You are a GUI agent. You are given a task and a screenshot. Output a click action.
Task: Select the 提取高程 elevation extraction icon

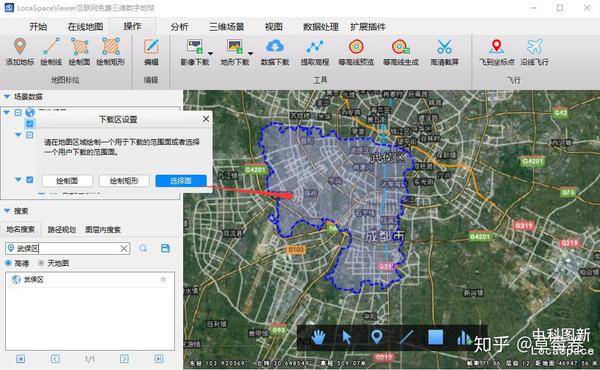click(315, 52)
